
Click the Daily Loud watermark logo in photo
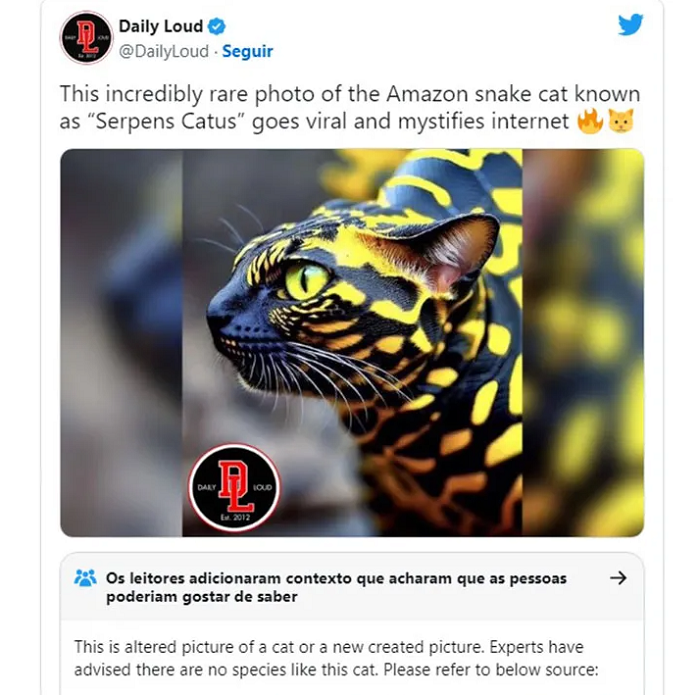pyautogui.click(x=234, y=488)
